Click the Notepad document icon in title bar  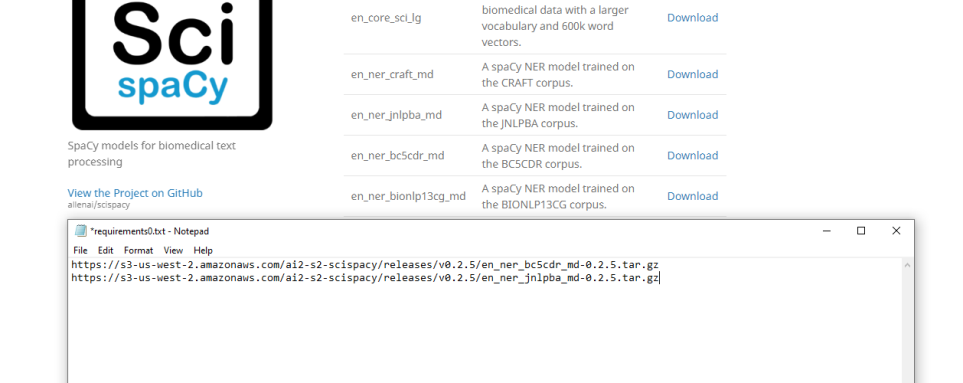80,231
